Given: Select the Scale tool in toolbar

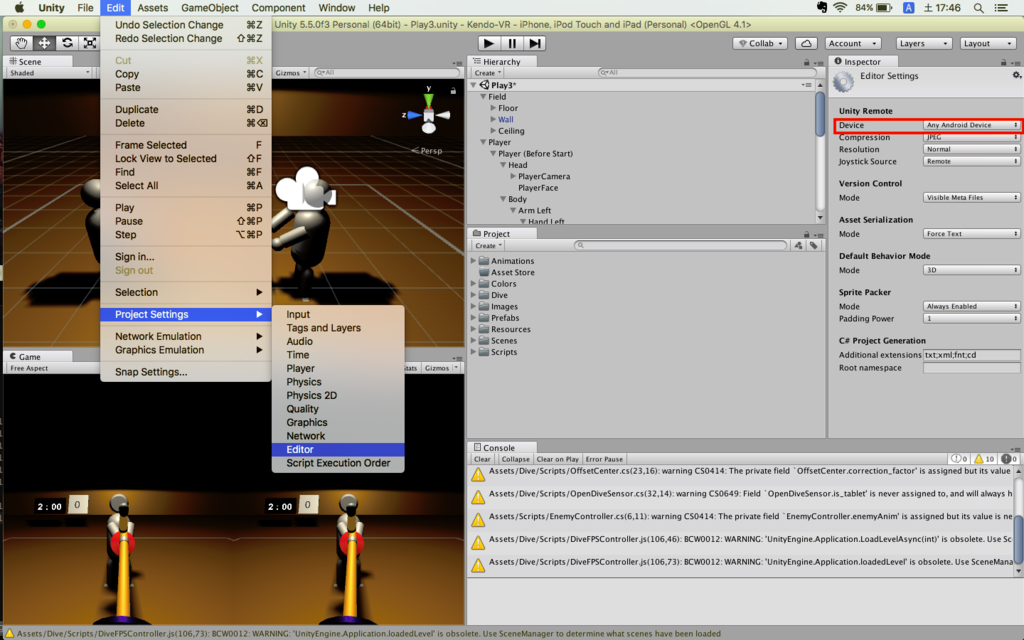Looking at the screenshot, I should [89, 43].
